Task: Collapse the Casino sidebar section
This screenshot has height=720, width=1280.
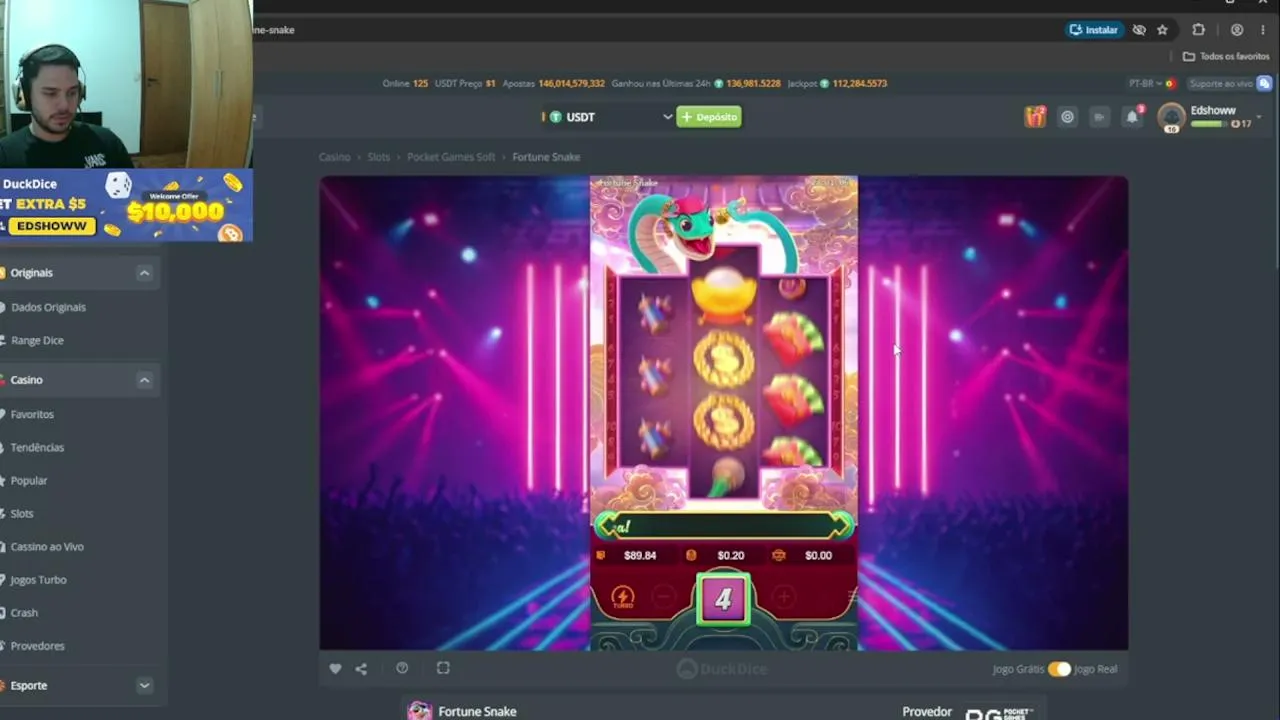Action: point(144,380)
